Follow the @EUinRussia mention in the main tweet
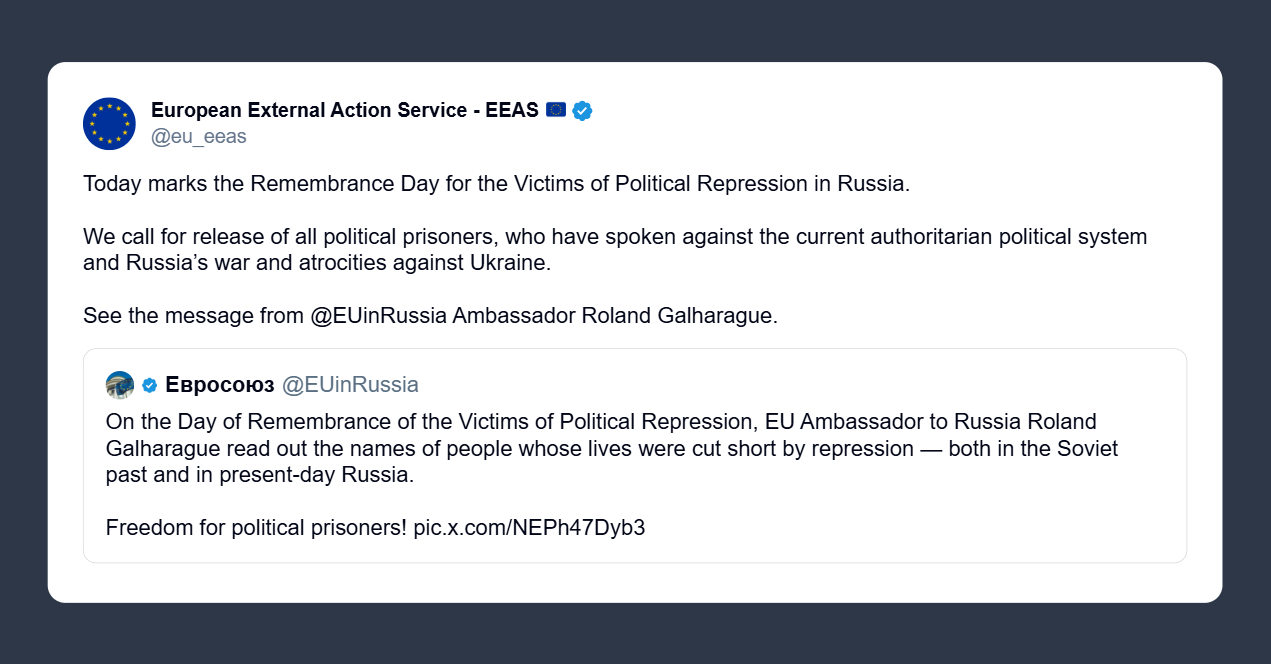This screenshot has height=664, width=1271. pyautogui.click(x=379, y=315)
